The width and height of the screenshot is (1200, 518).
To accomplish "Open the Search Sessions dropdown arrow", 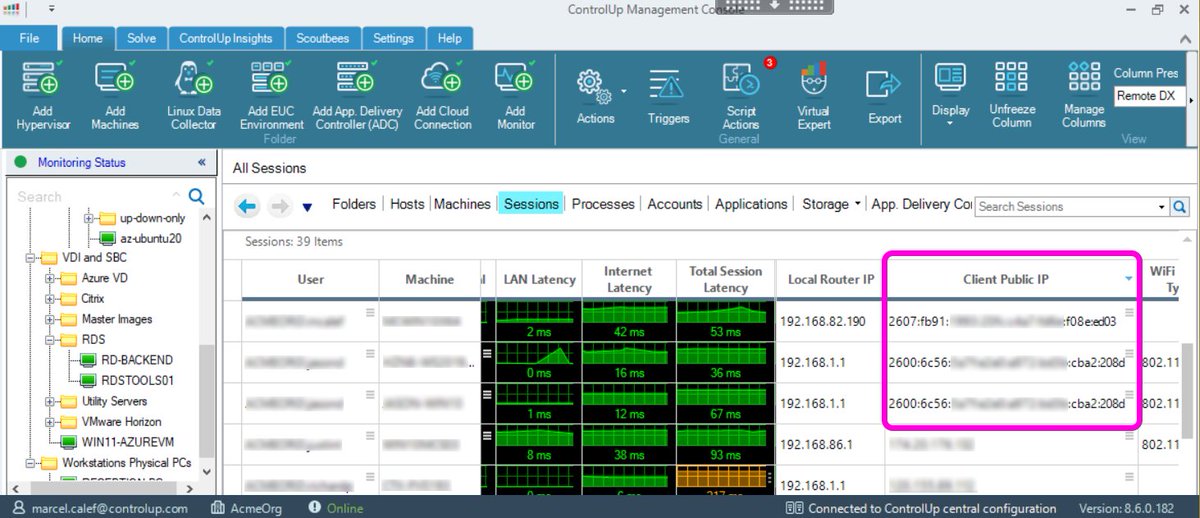I will point(1161,207).
